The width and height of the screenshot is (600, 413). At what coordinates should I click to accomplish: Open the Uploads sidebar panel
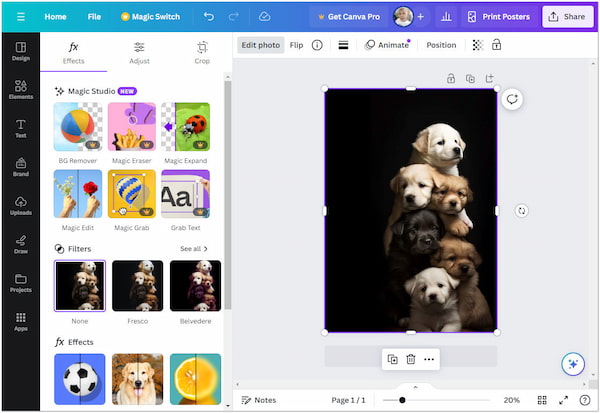click(x=20, y=204)
